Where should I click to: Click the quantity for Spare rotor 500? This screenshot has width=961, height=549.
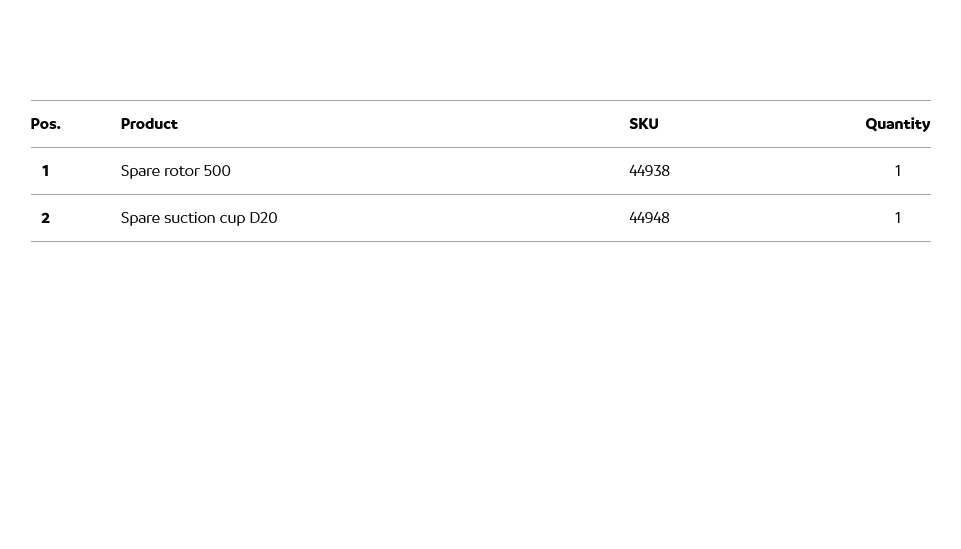tap(897, 171)
